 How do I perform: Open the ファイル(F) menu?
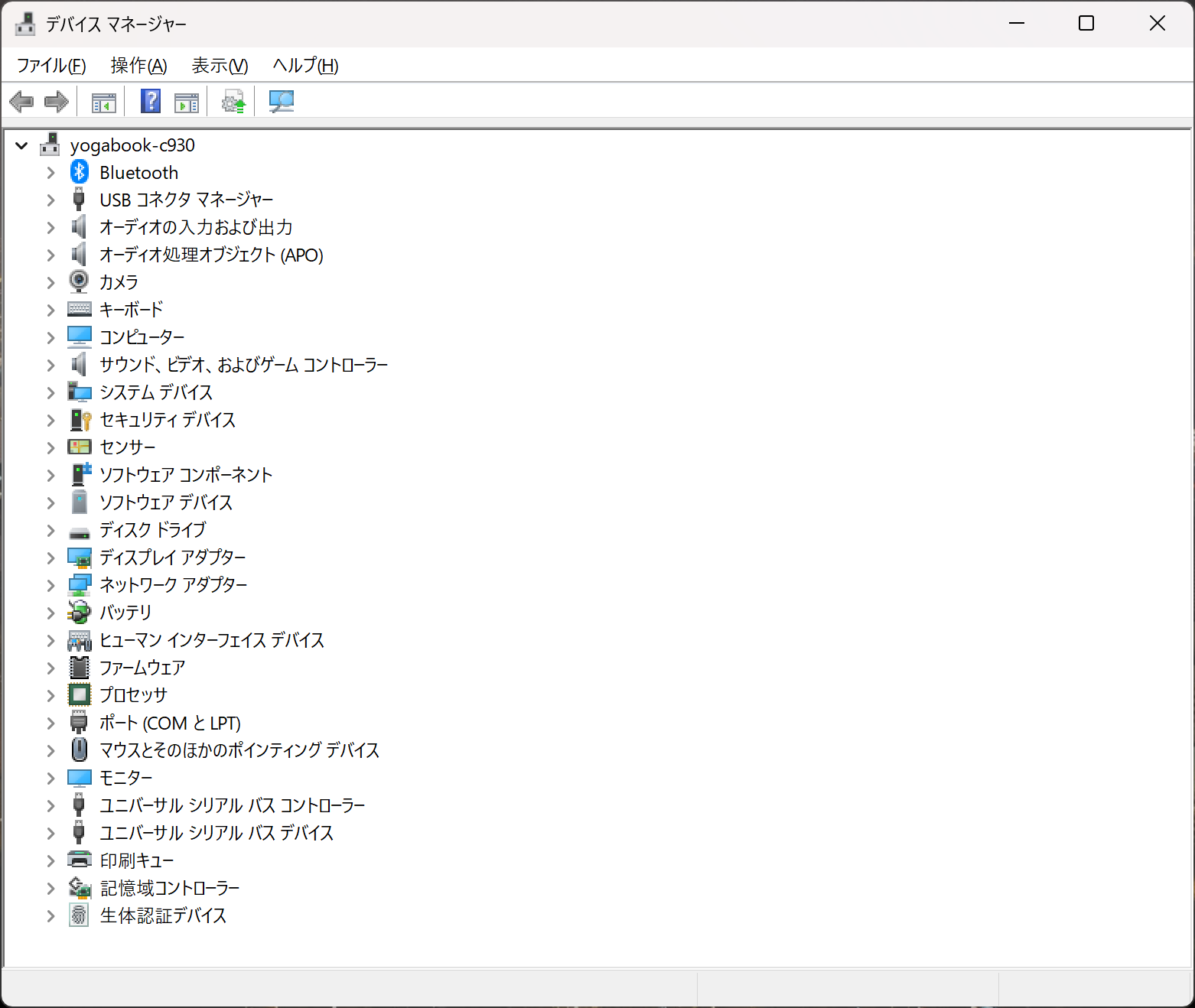click(x=51, y=66)
